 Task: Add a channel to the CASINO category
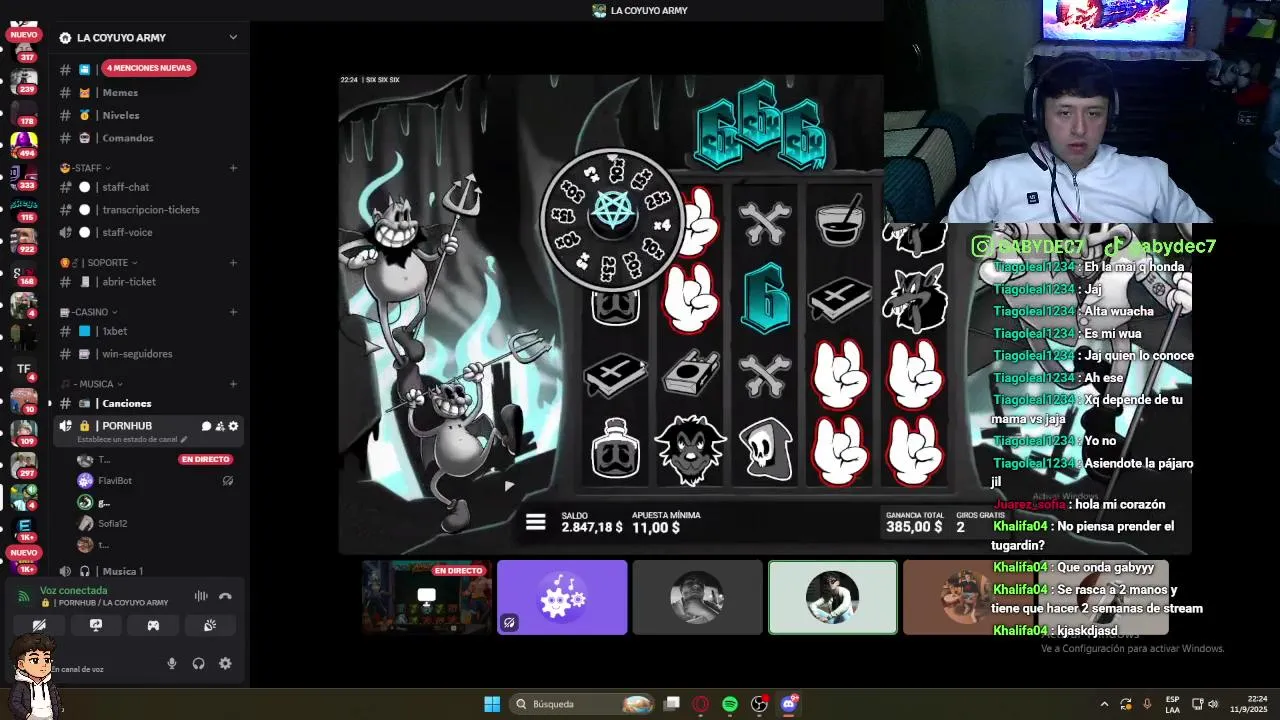(x=233, y=312)
